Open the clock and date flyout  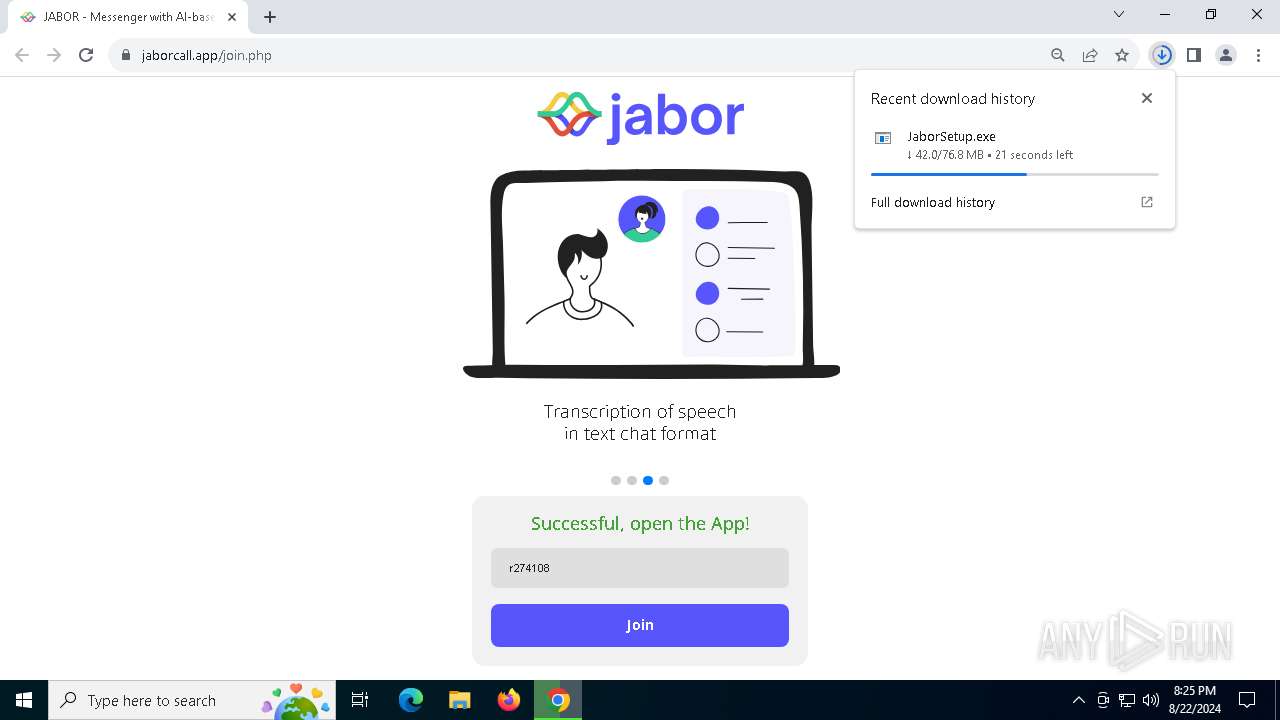pyautogui.click(x=1195, y=700)
